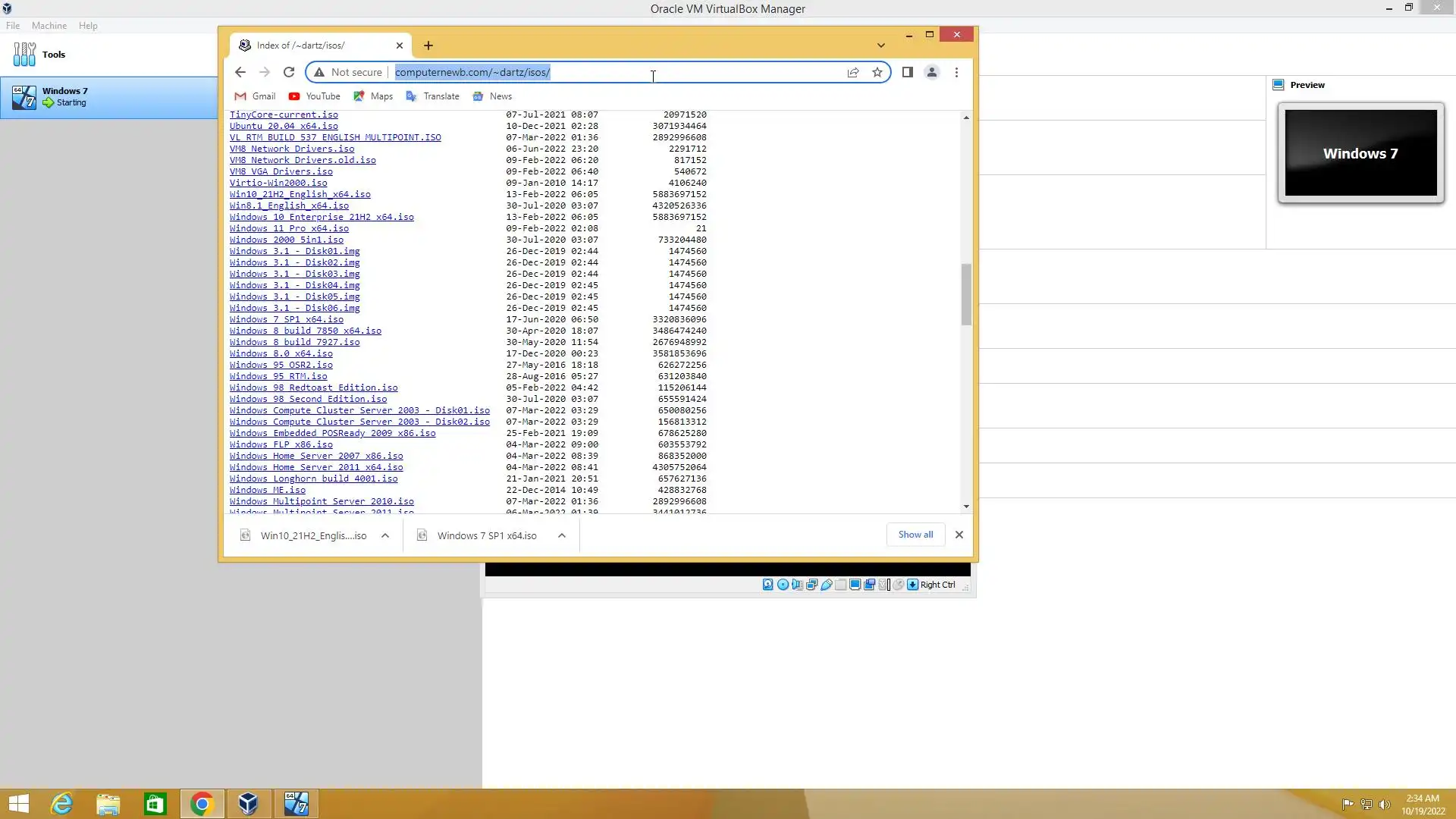Click Show all downloads button
Image resolution: width=1456 pixels, height=819 pixels.
point(915,535)
